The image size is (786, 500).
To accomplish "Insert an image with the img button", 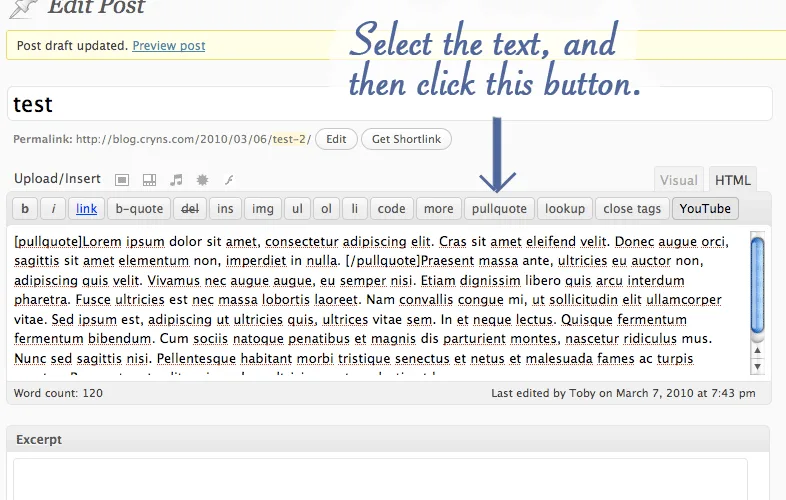I will point(263,209).
